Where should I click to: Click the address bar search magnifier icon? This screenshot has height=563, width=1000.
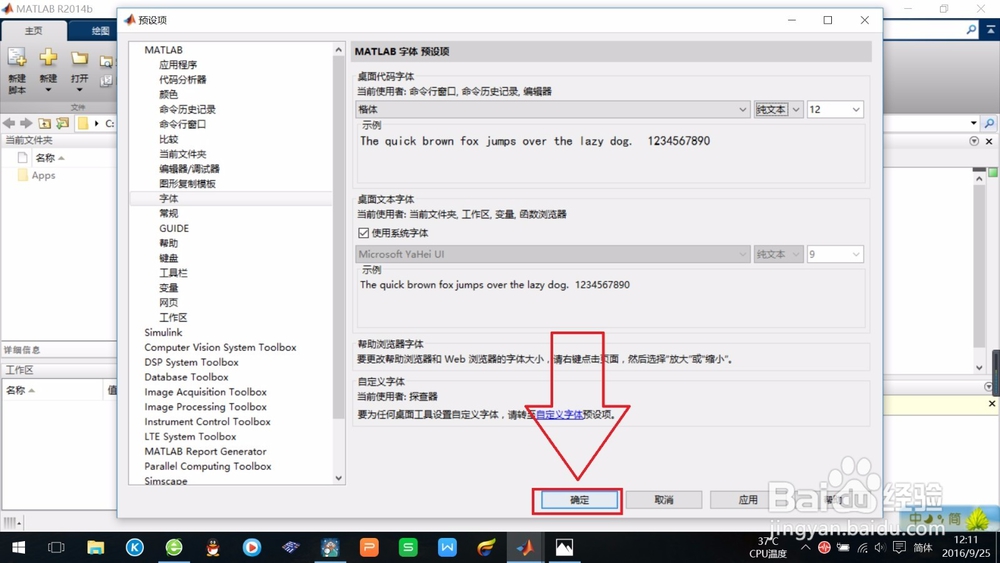989,123
